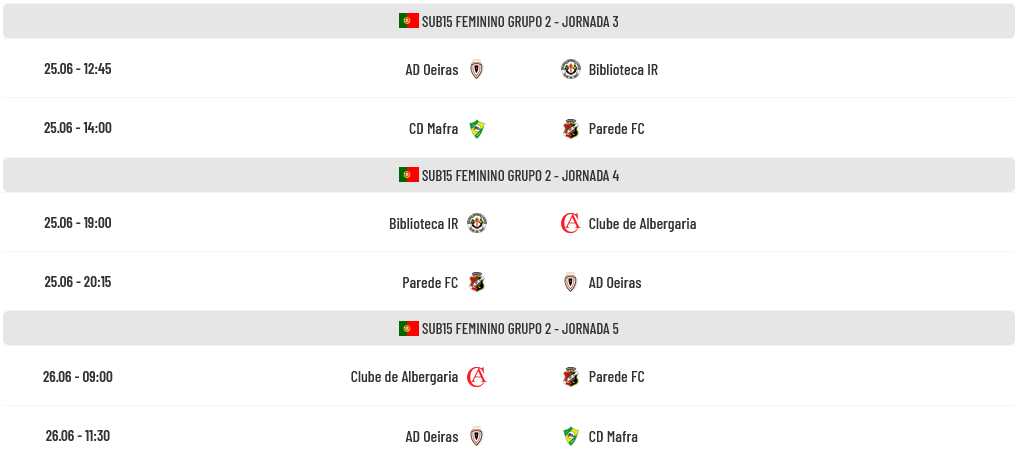Image resolution: width=1018 pixels, height=461 pixels.
Task: Click CD Mafra crest in 11:30 match
Action: click(571, 436)
